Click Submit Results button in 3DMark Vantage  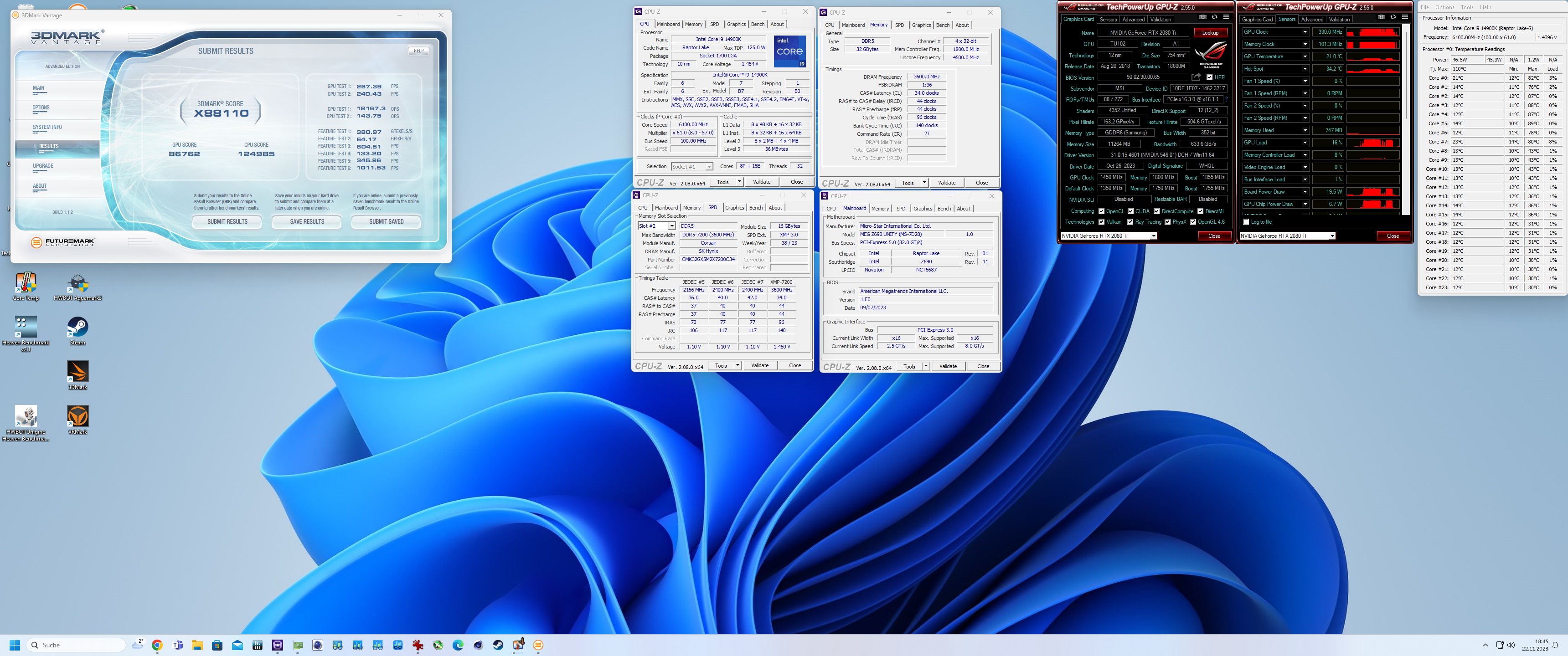(227, 221)
